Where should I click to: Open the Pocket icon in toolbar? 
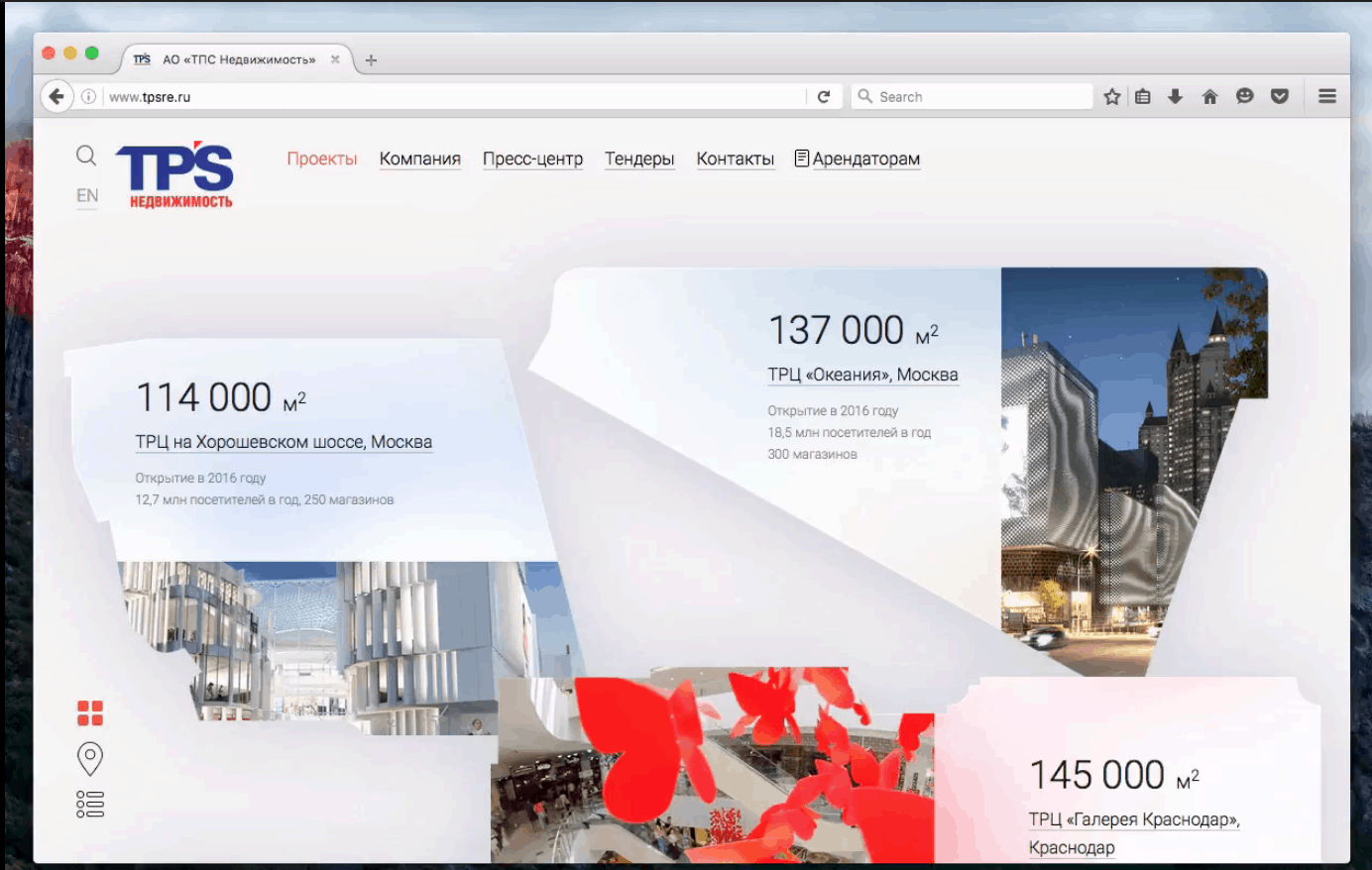pos(1280,96)
